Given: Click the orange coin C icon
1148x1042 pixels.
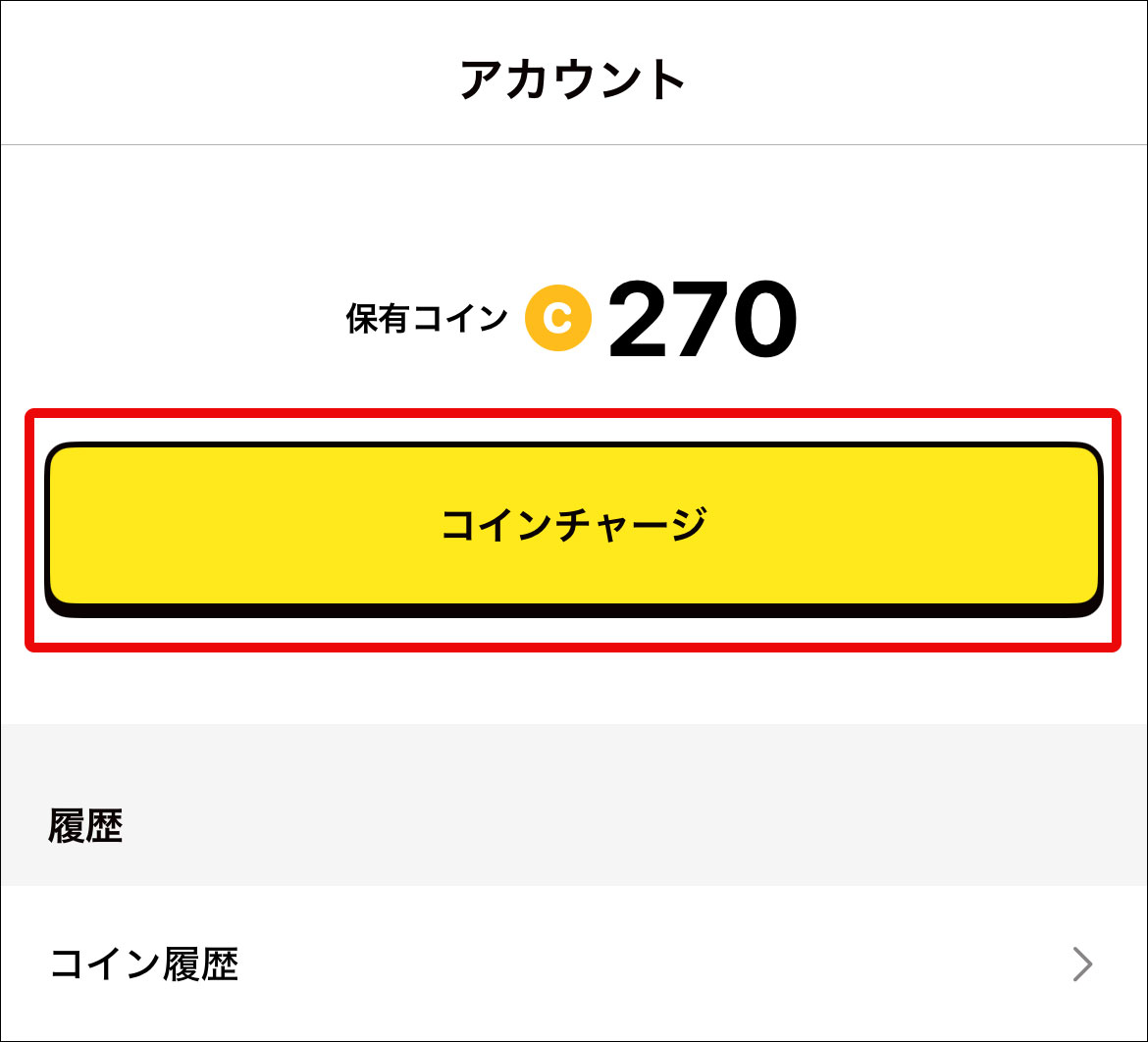Looking at the screenshot, I should click(x=557, y=318).
